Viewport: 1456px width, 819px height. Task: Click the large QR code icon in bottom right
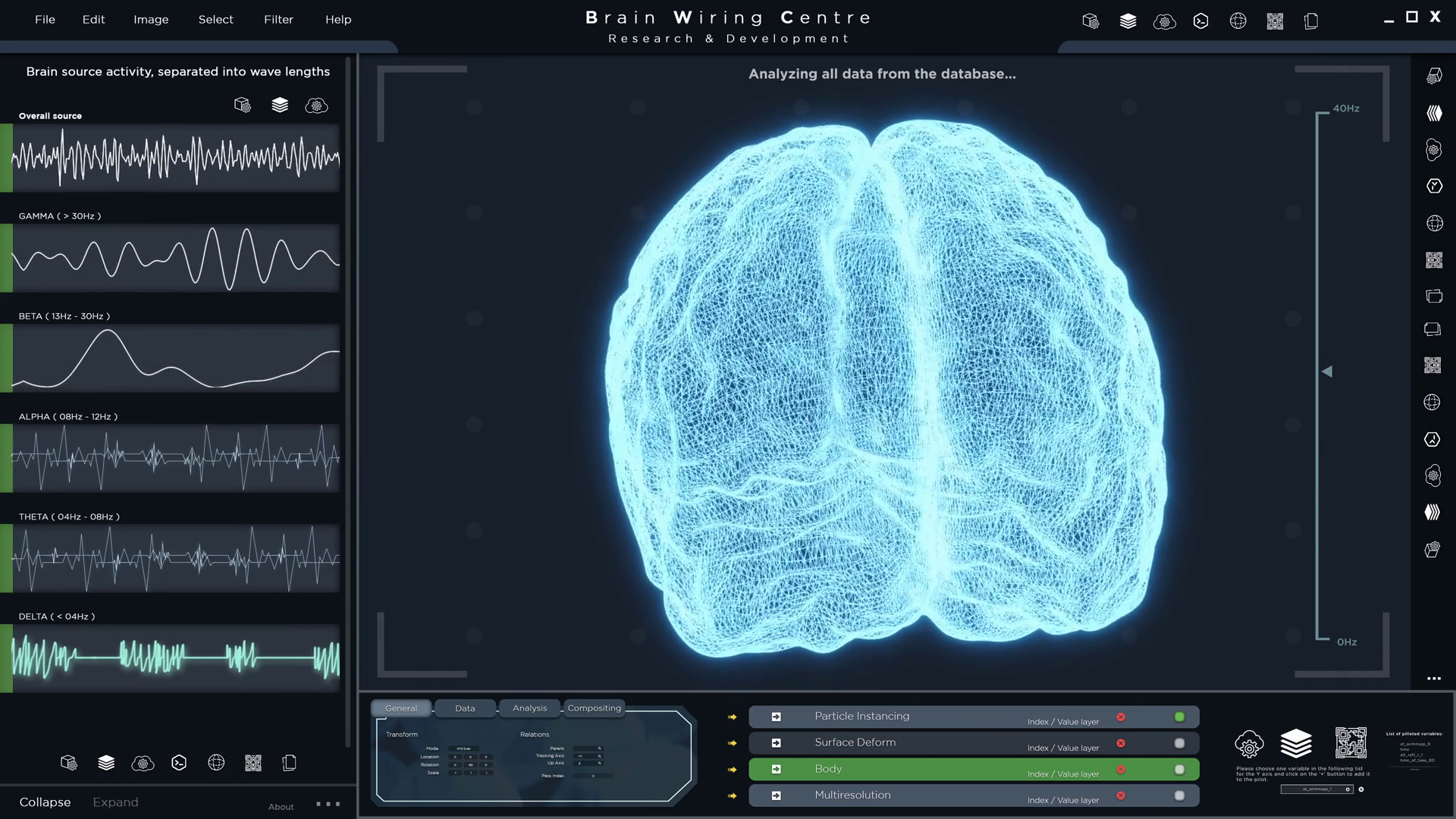[1351, 743]
